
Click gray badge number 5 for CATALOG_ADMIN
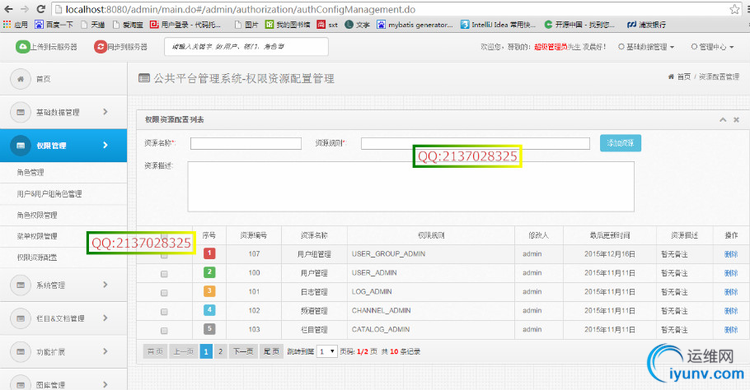[209, 329]
